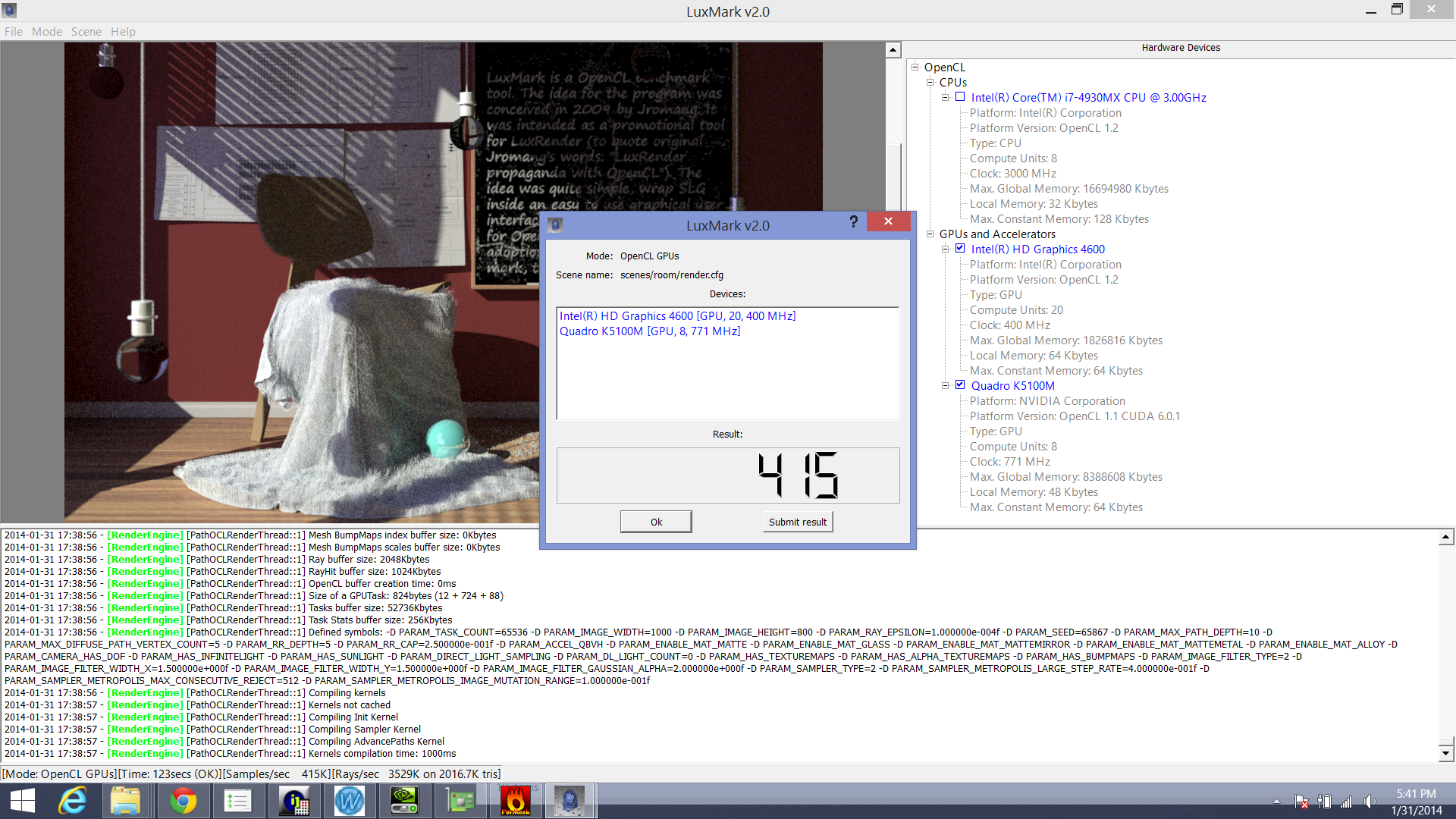Open the File menu
Viewport: 1456px width, 819px height.
click(x=14, y=31)
